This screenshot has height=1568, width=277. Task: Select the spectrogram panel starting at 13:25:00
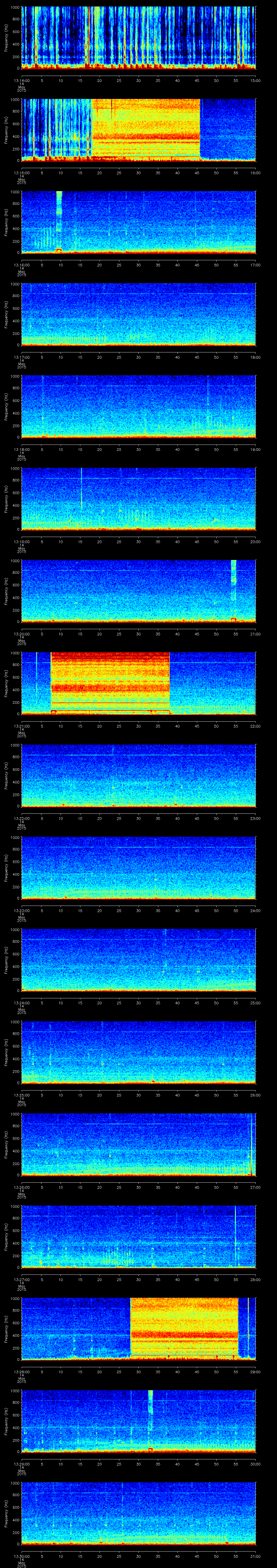(x=139, y=1052)
